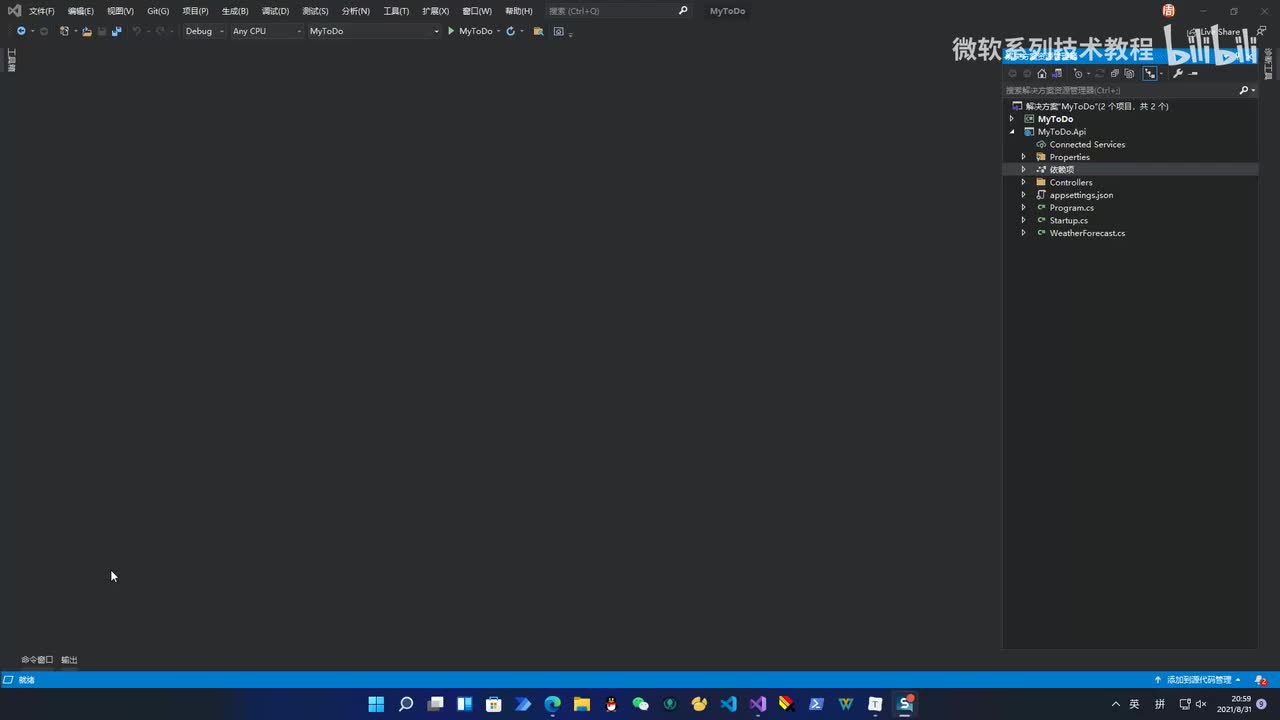Open the 生成(B) menu
The image size is (1280, 720).
click(x=235, y=11)
